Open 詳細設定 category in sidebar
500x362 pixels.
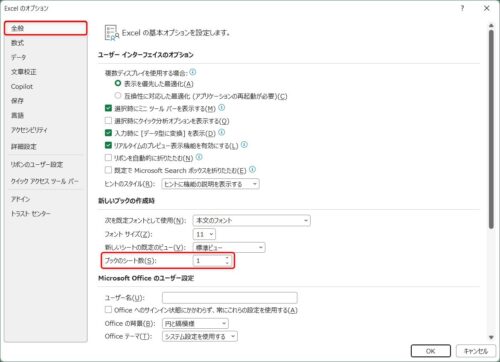(46, 146)
